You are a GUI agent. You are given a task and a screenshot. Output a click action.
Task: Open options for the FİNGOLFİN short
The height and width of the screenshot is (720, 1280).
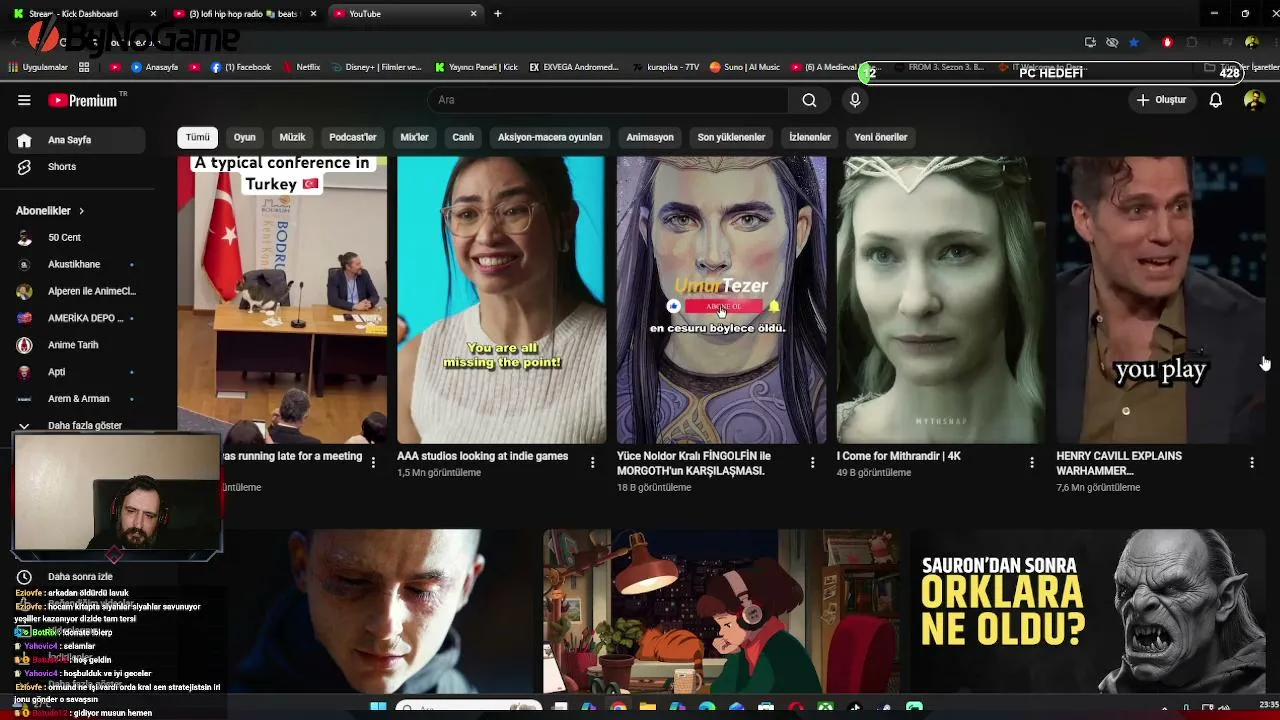[812, 462]
